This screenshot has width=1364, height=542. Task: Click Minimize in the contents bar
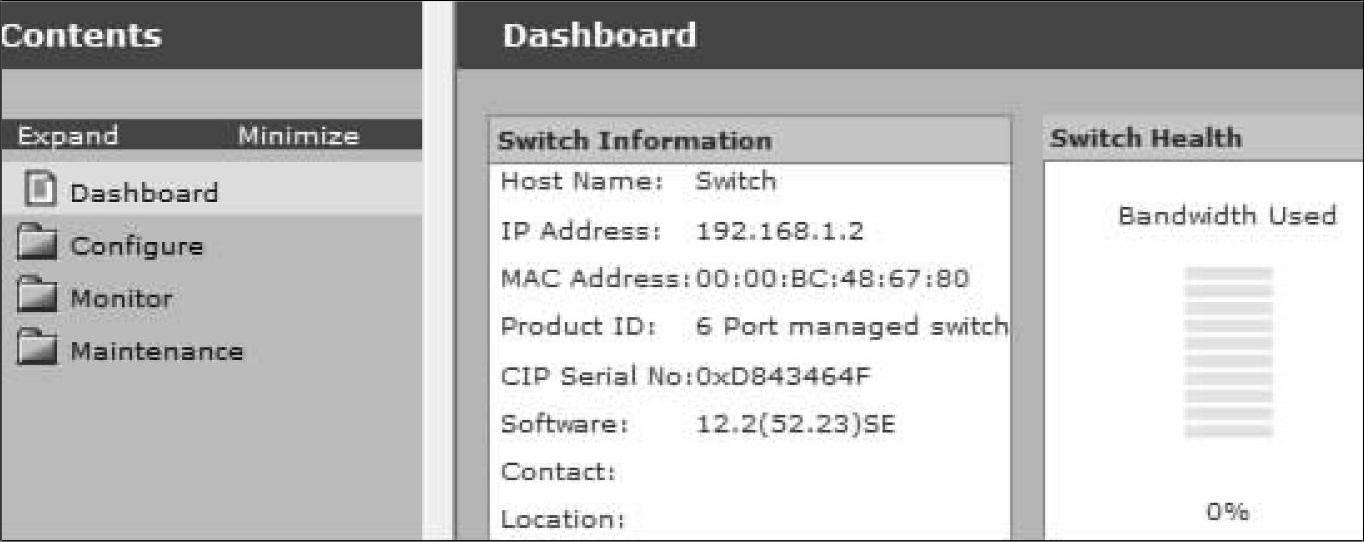[x=298, y=136]
